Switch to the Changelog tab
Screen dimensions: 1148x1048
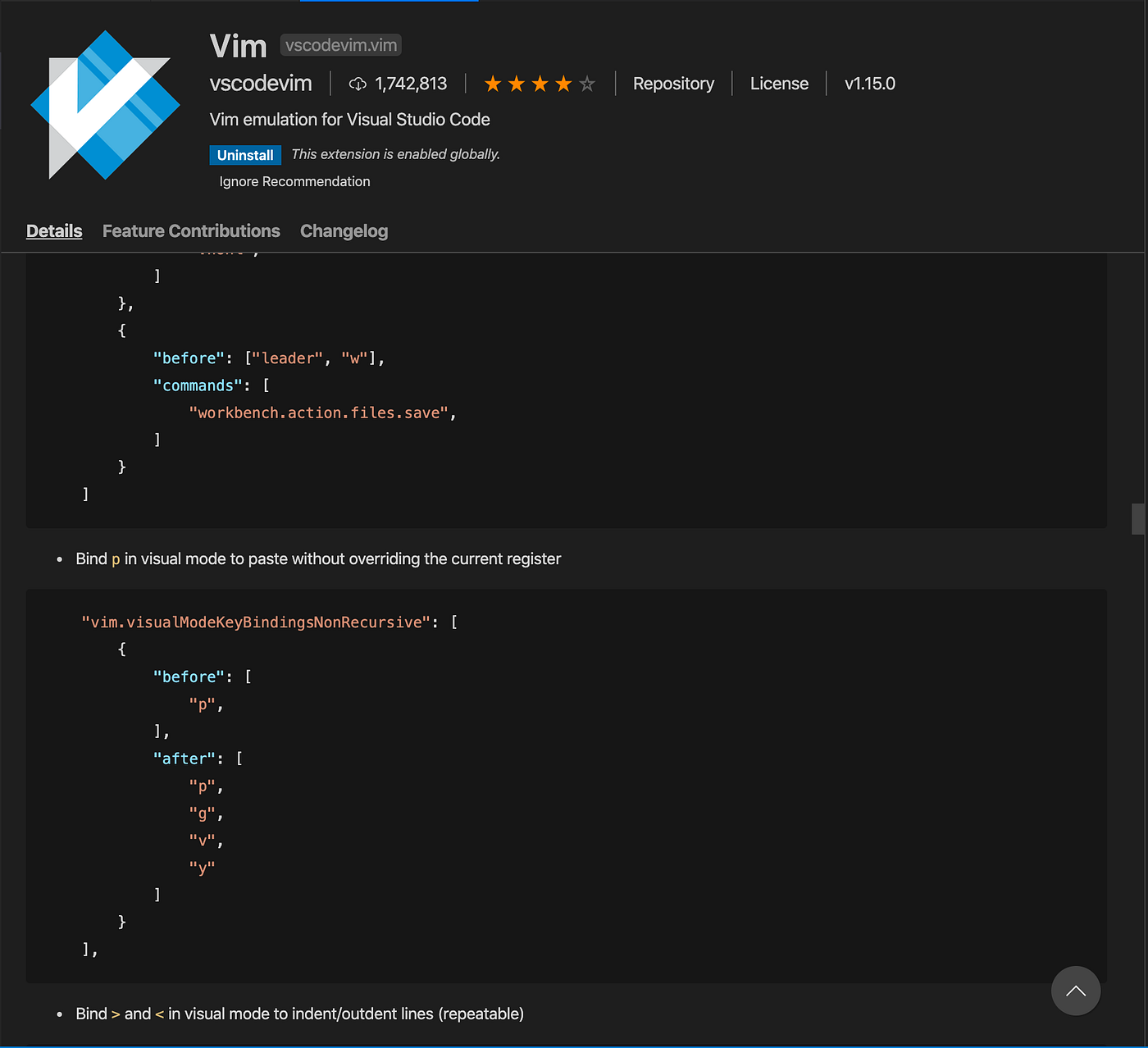(x=344, y=230)
